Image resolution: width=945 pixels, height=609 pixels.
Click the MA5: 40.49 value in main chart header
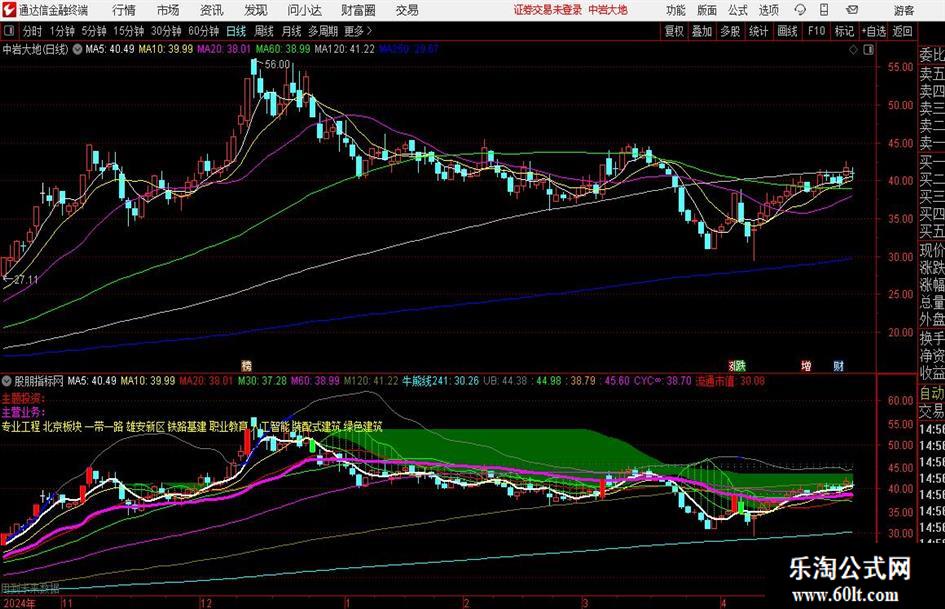110,49
